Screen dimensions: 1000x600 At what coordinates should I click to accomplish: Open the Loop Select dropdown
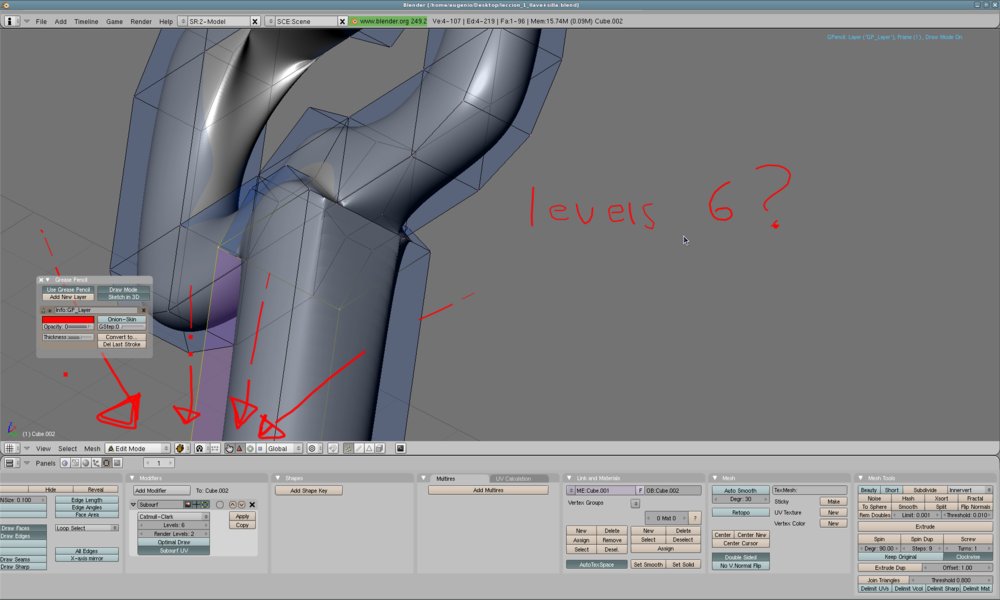coord(87,528)
